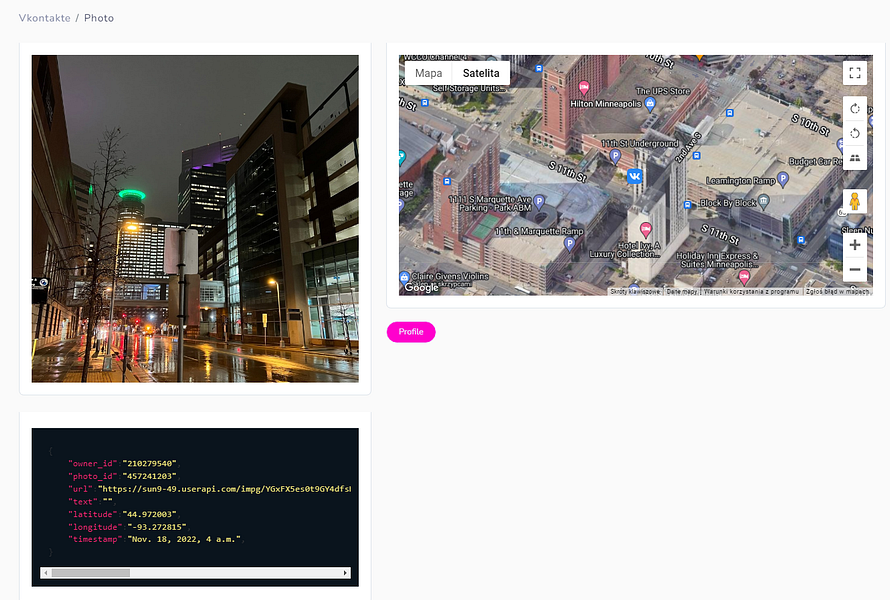Click the Pegman Street View icon
Screen dimensions: 890x600
click(855, 201)
